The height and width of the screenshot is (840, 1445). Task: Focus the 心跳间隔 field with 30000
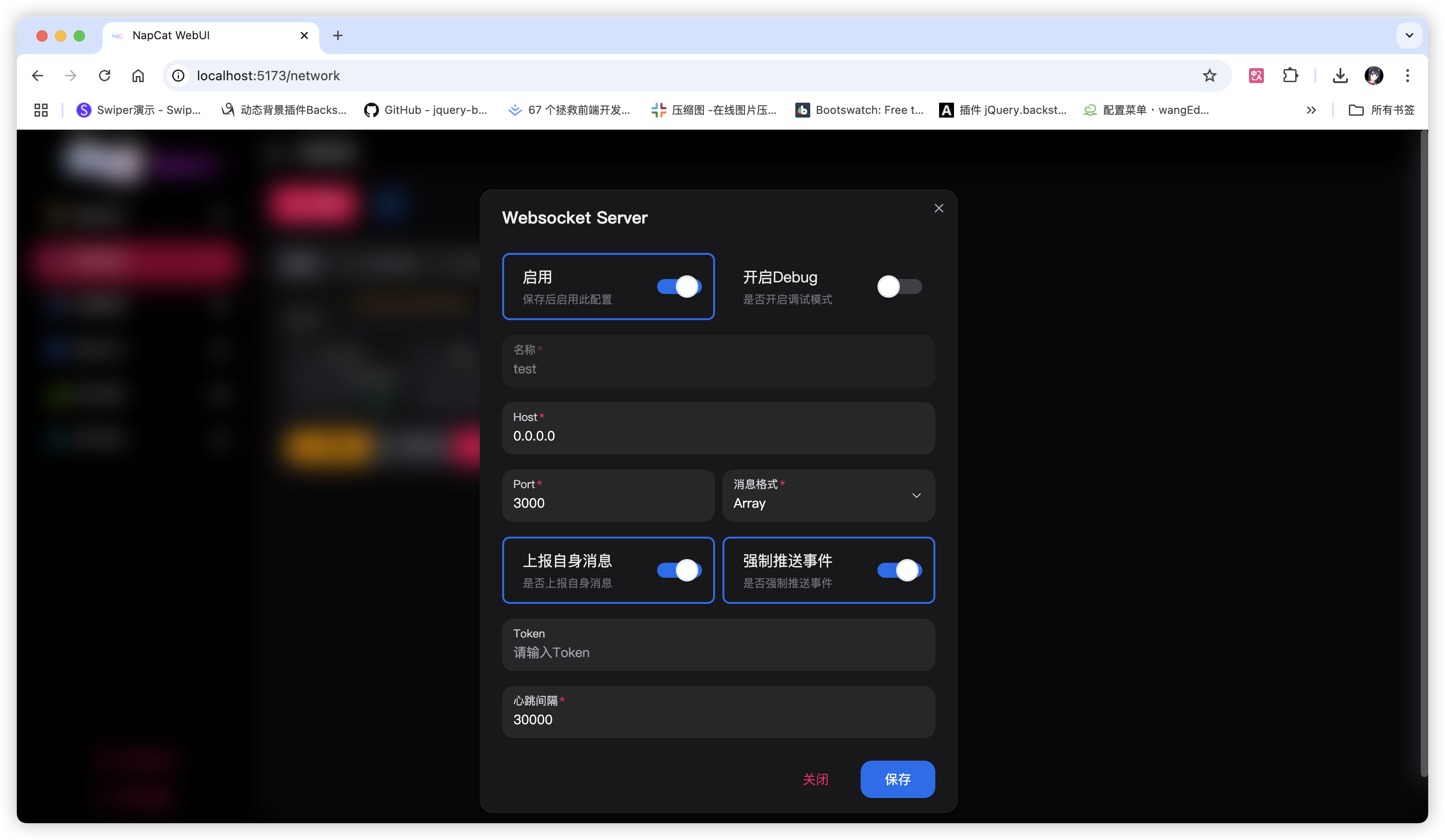718,712
